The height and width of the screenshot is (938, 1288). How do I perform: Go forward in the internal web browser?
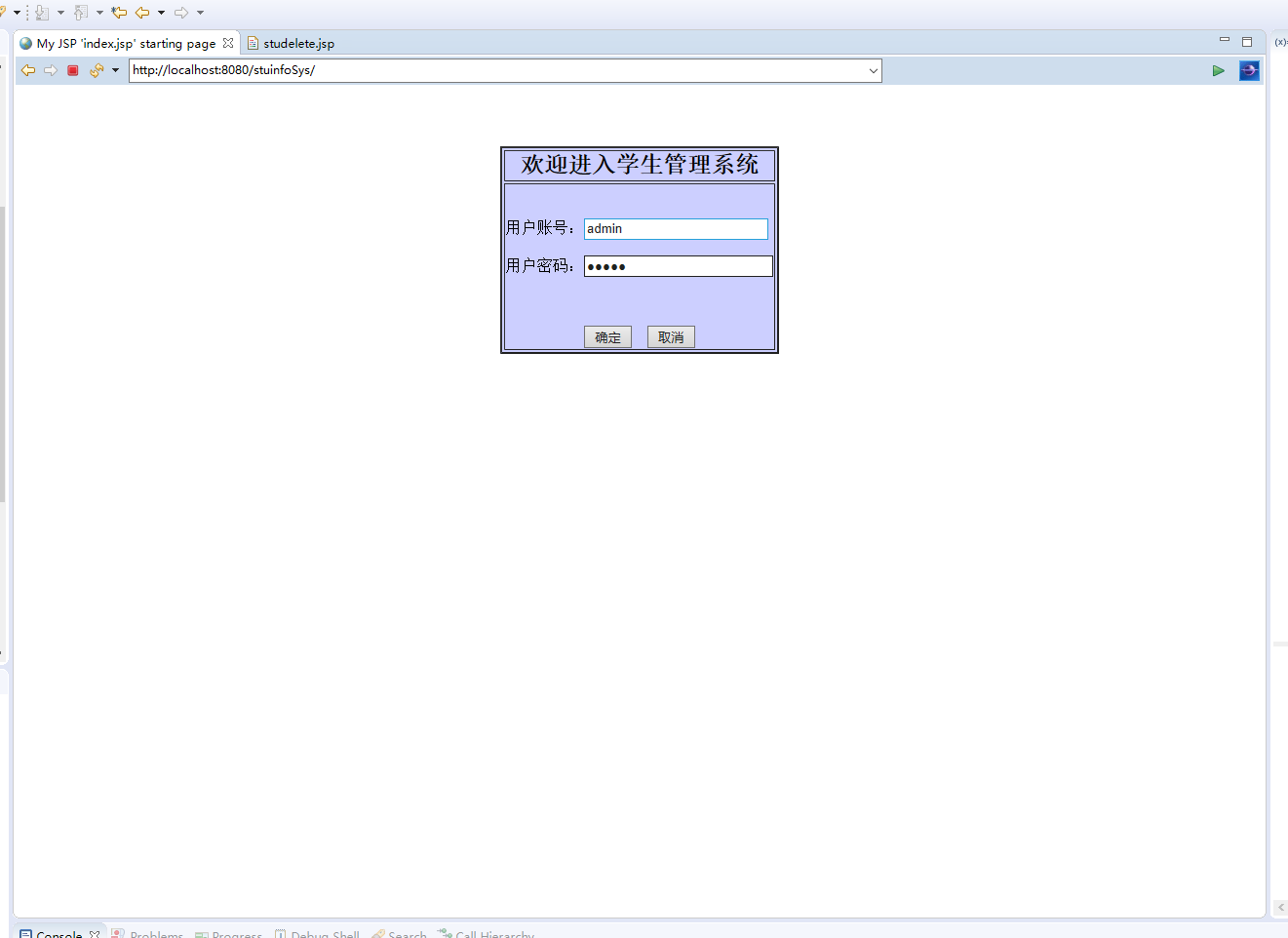coord(51,70)
